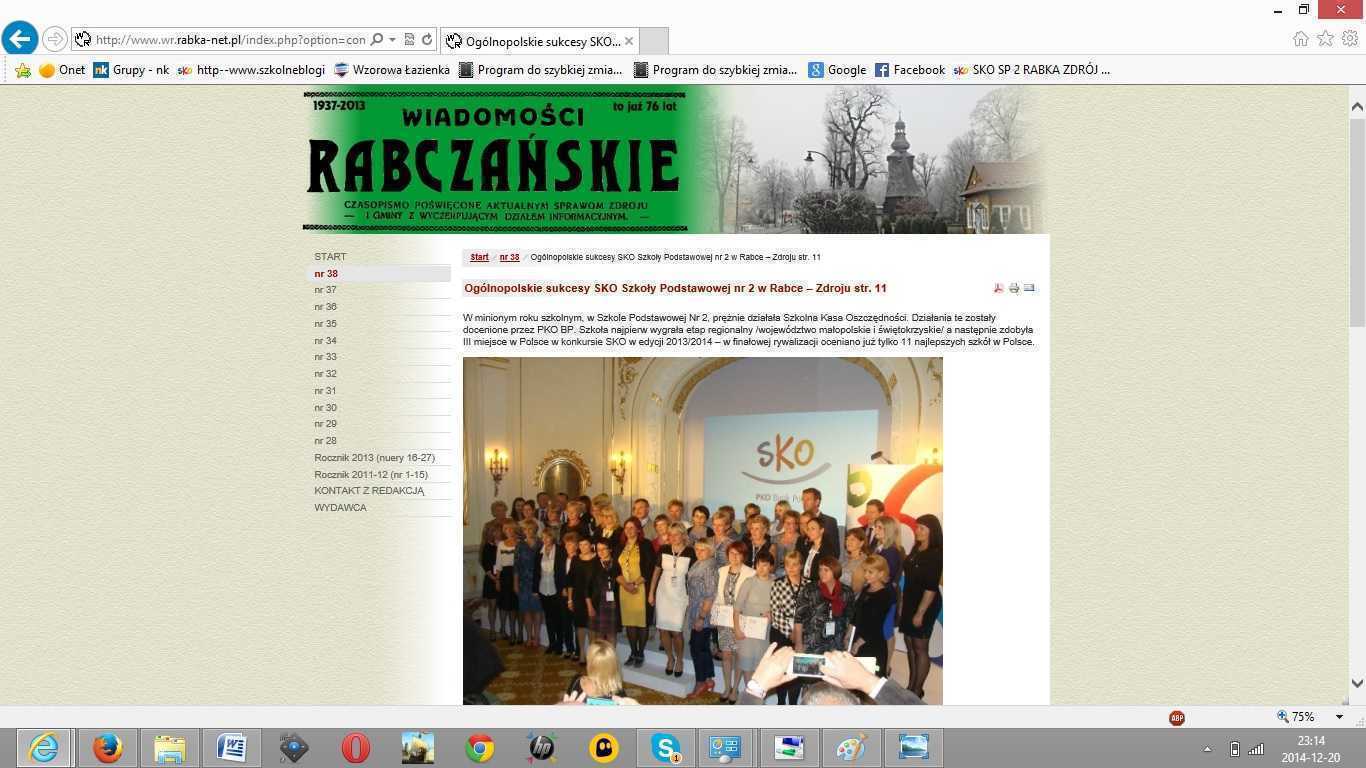Open File Explorer from the taskbar
The image size is (1366, 768).
[x=170, y=747]
